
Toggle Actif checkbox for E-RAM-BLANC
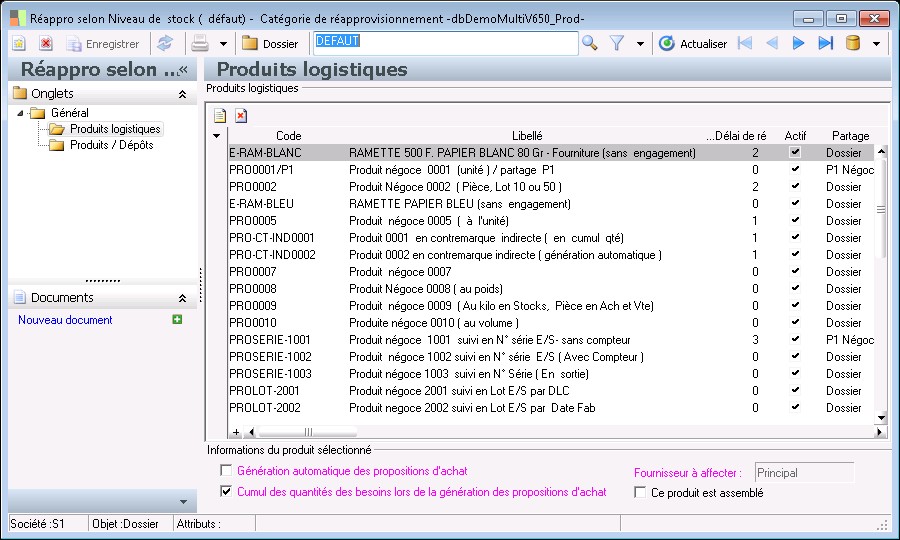point(795,153)
